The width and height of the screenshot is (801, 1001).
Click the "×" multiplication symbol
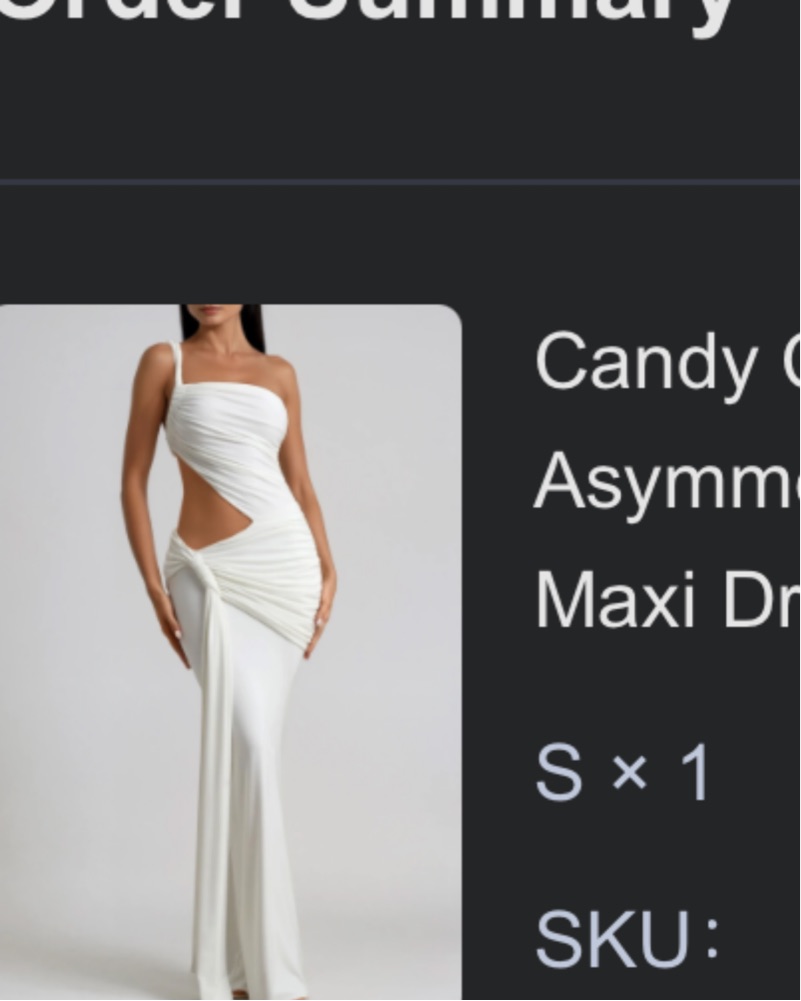coord(629,774)
